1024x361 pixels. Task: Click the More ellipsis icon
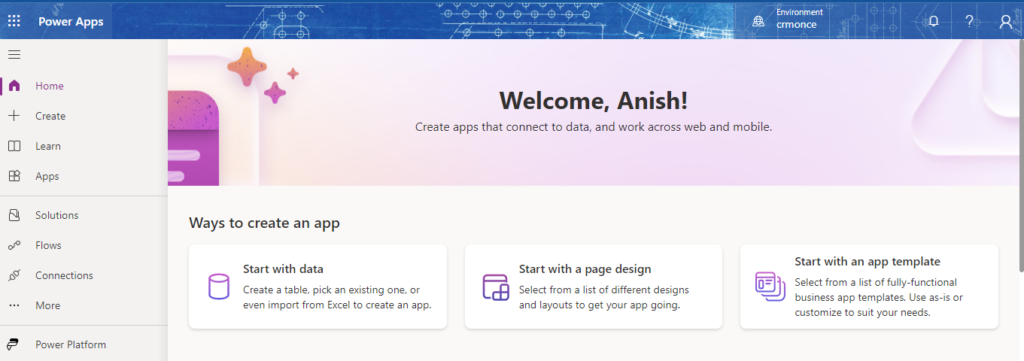click(x=14, y=306)
